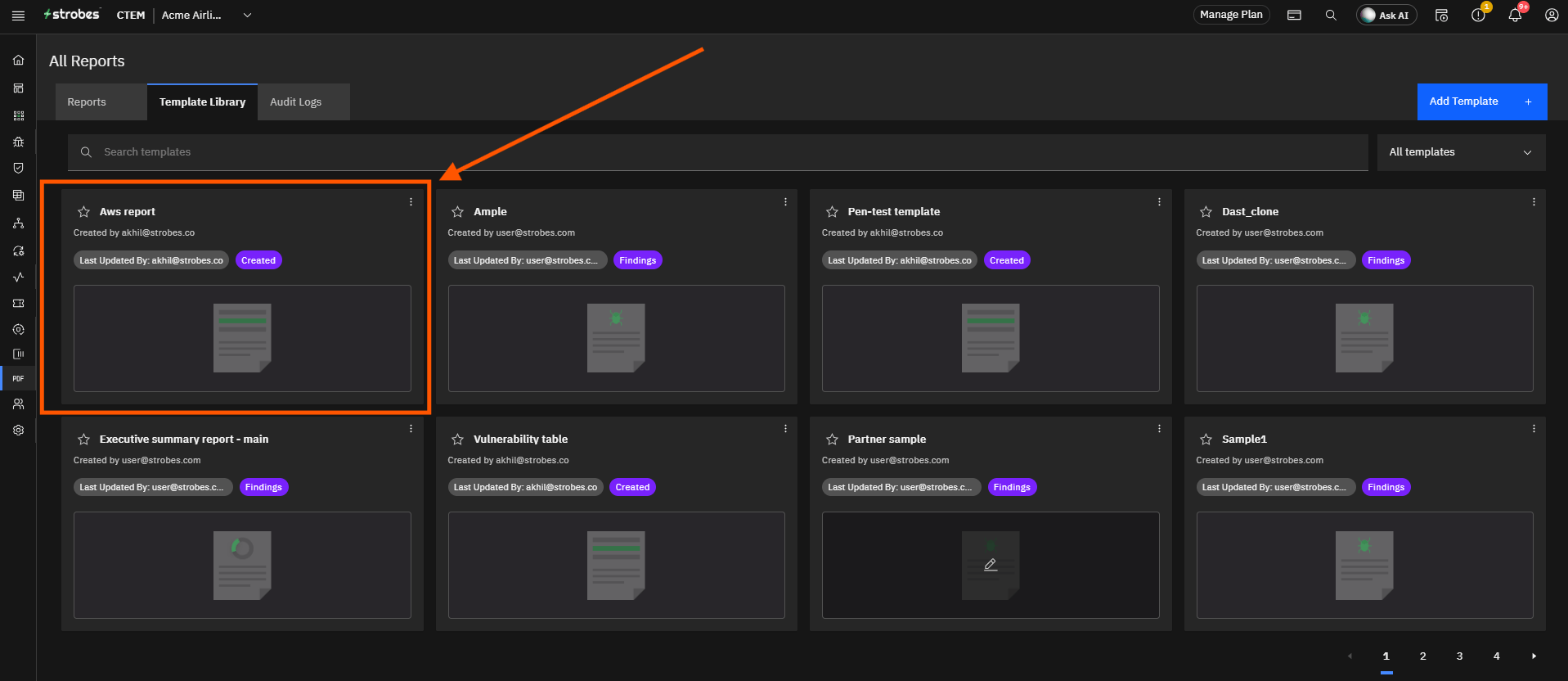Click the Strobes logo
Image resolution: width=1568 pixels, height=681 pixels.
pos(72,15)
